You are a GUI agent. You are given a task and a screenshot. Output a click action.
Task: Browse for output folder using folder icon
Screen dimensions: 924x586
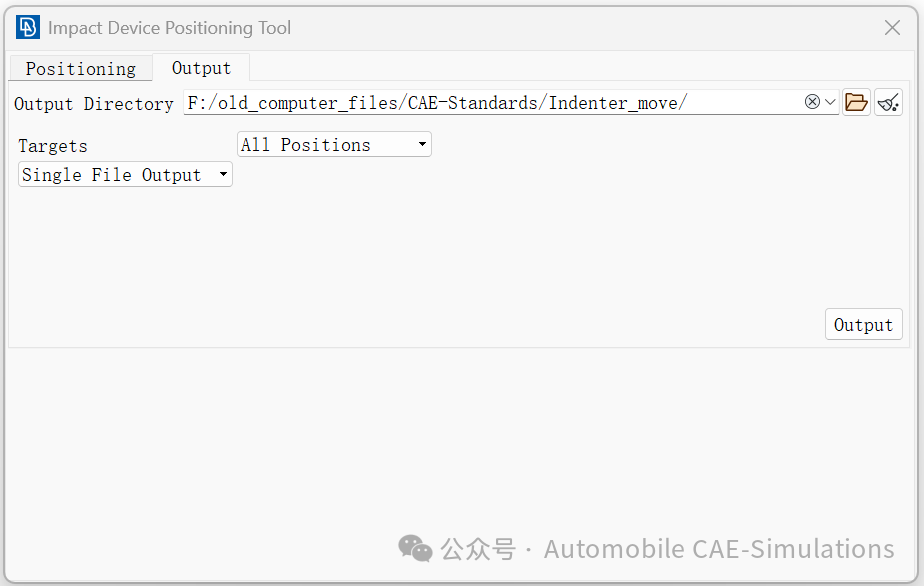(x=856, y=103)
